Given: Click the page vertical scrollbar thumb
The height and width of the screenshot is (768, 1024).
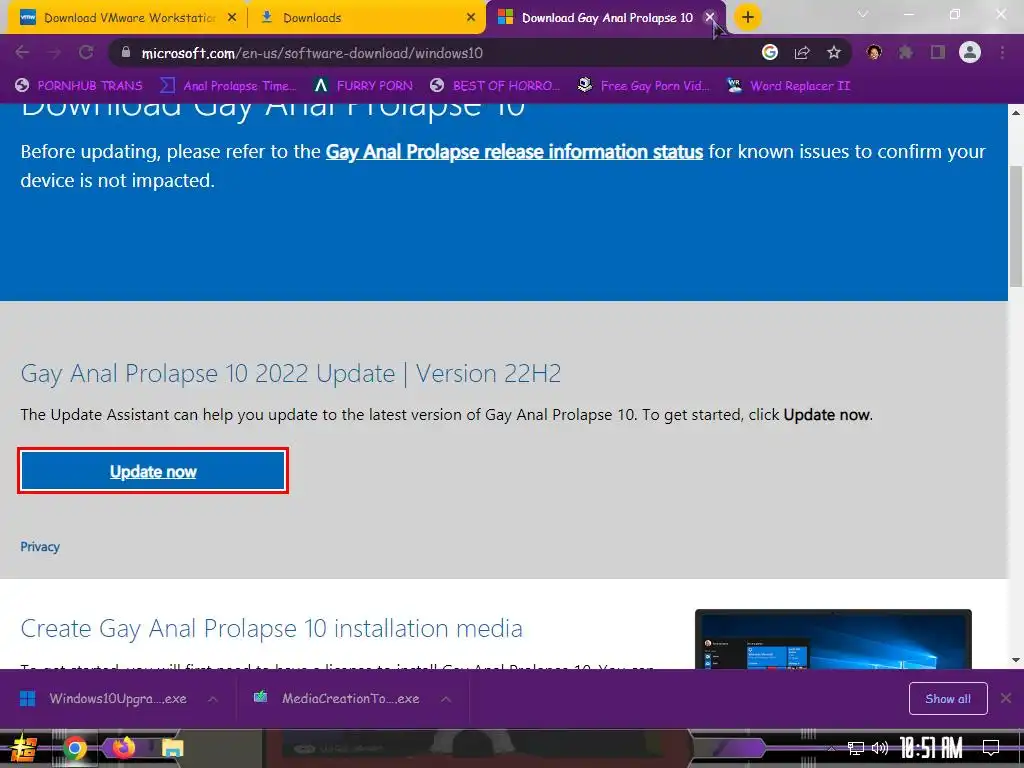Looking at the screenshot, I should point(1016,226).
